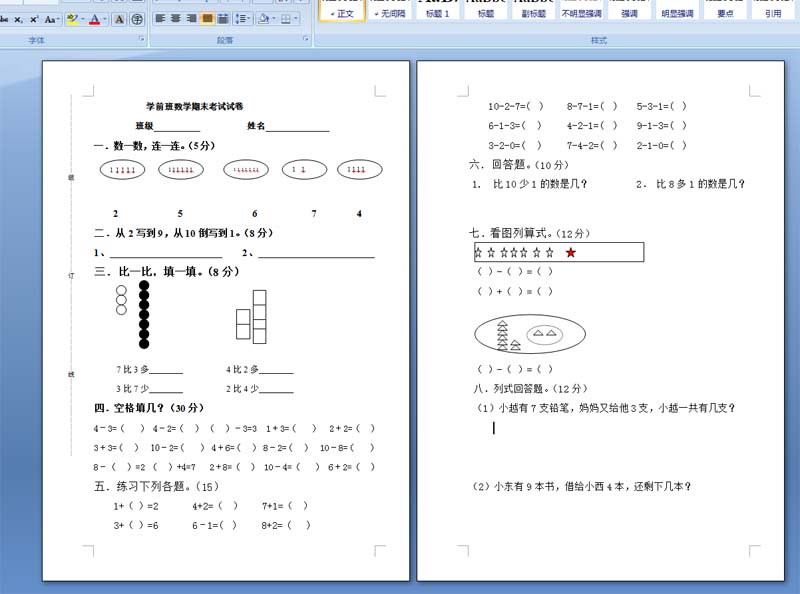Open the 字体 dialog launcher
Screen dimensions: 800x594
pos(142,39)
